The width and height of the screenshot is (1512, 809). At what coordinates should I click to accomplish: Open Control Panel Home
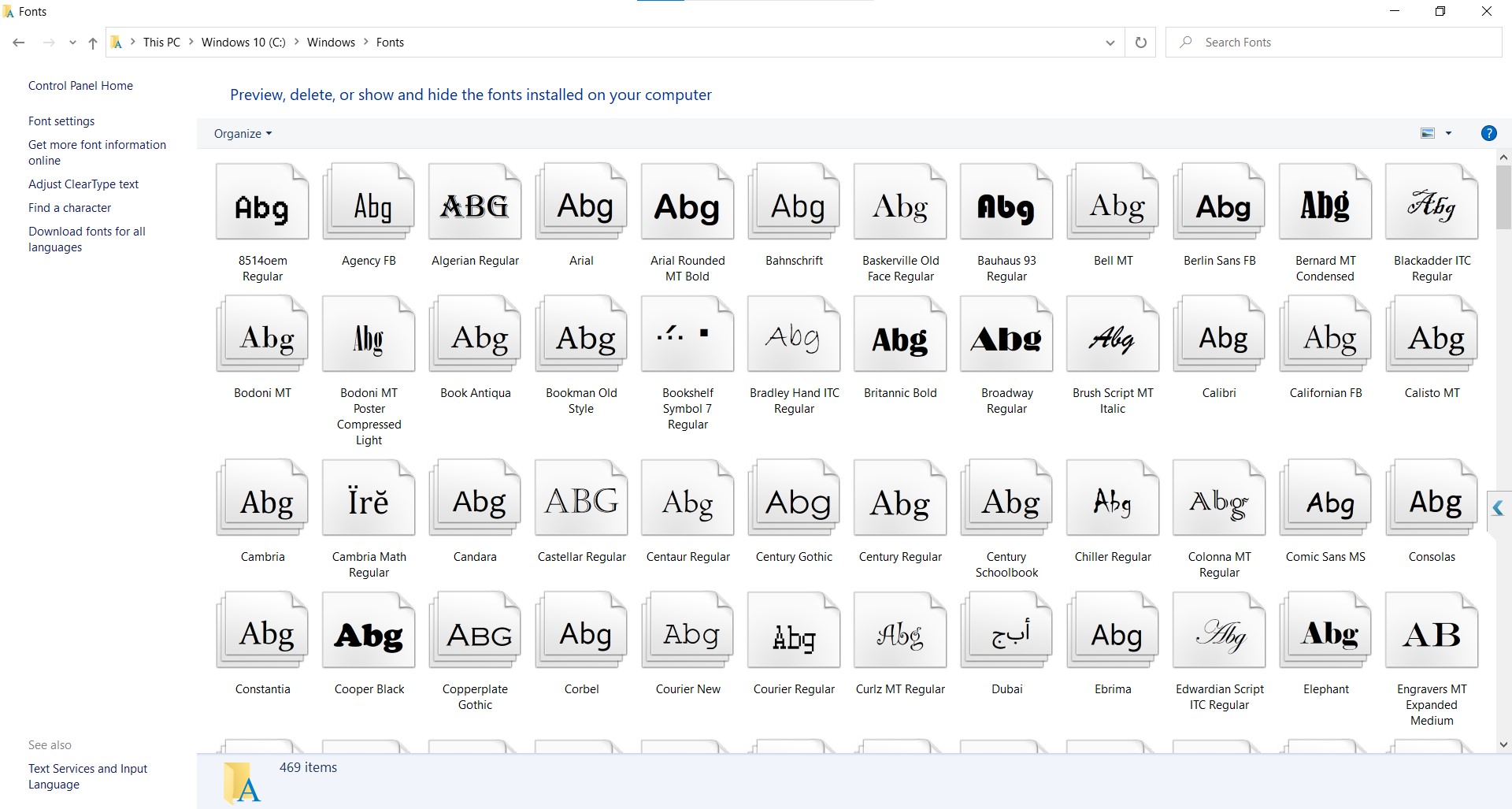(x=80, y=86)
